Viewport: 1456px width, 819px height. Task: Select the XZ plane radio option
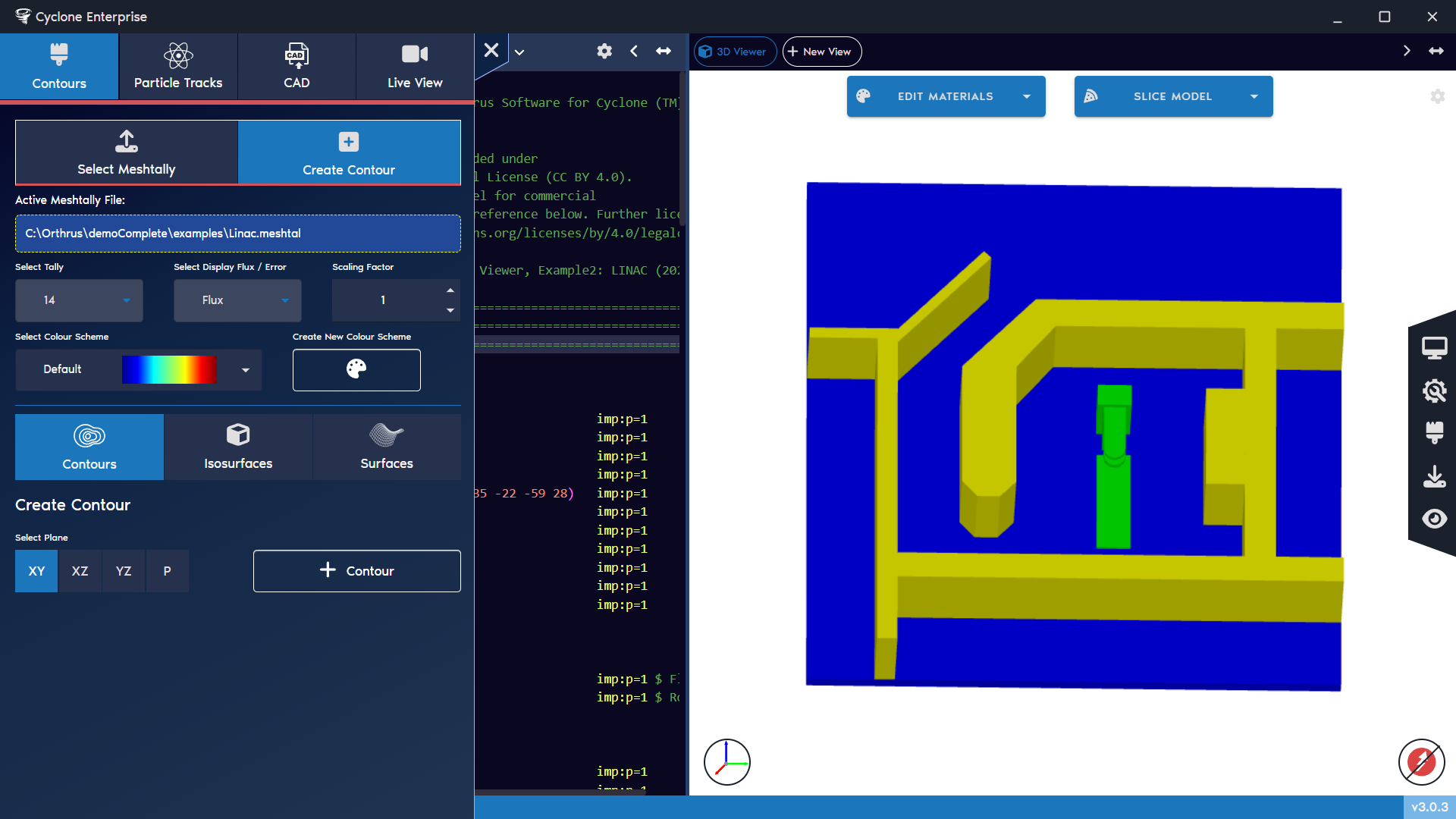pyautogui.click(x=80, y=571)
